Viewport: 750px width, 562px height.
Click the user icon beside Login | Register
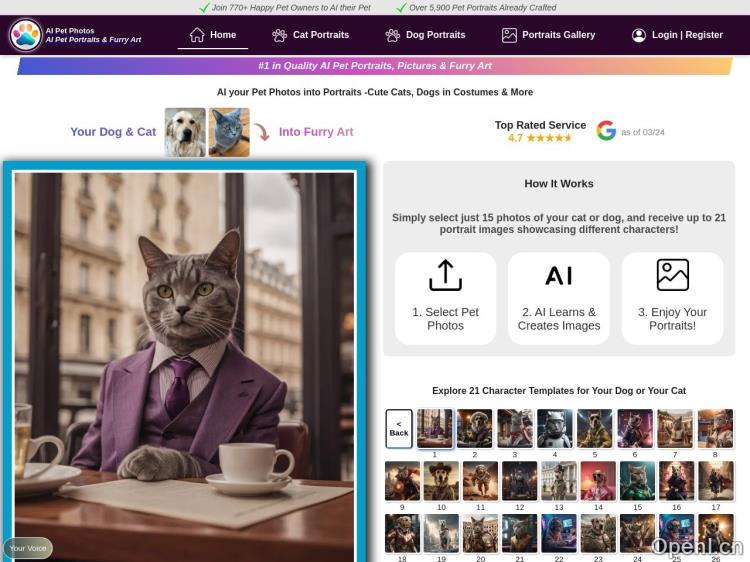(639, 35)
